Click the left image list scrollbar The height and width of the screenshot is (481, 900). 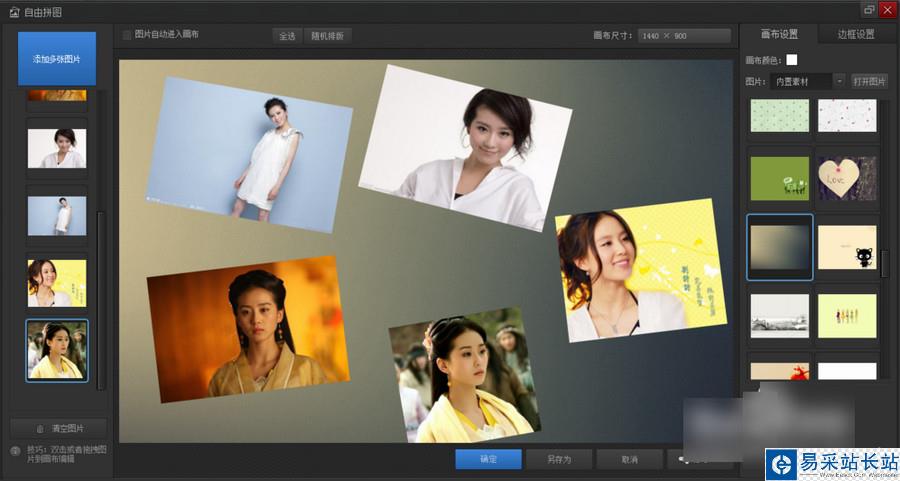point(101,300)
